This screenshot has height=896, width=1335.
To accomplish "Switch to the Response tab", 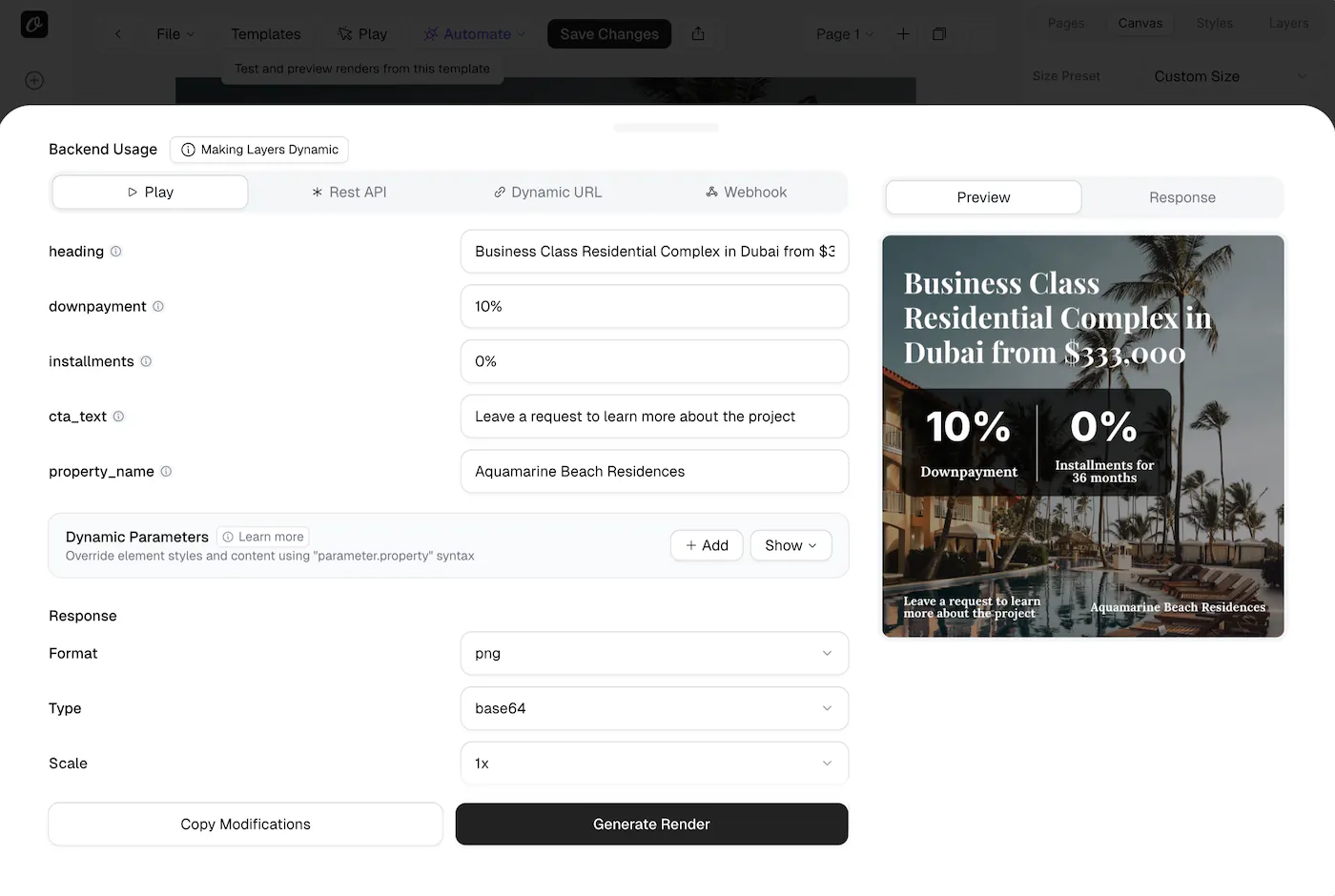I will (1182, 197).
